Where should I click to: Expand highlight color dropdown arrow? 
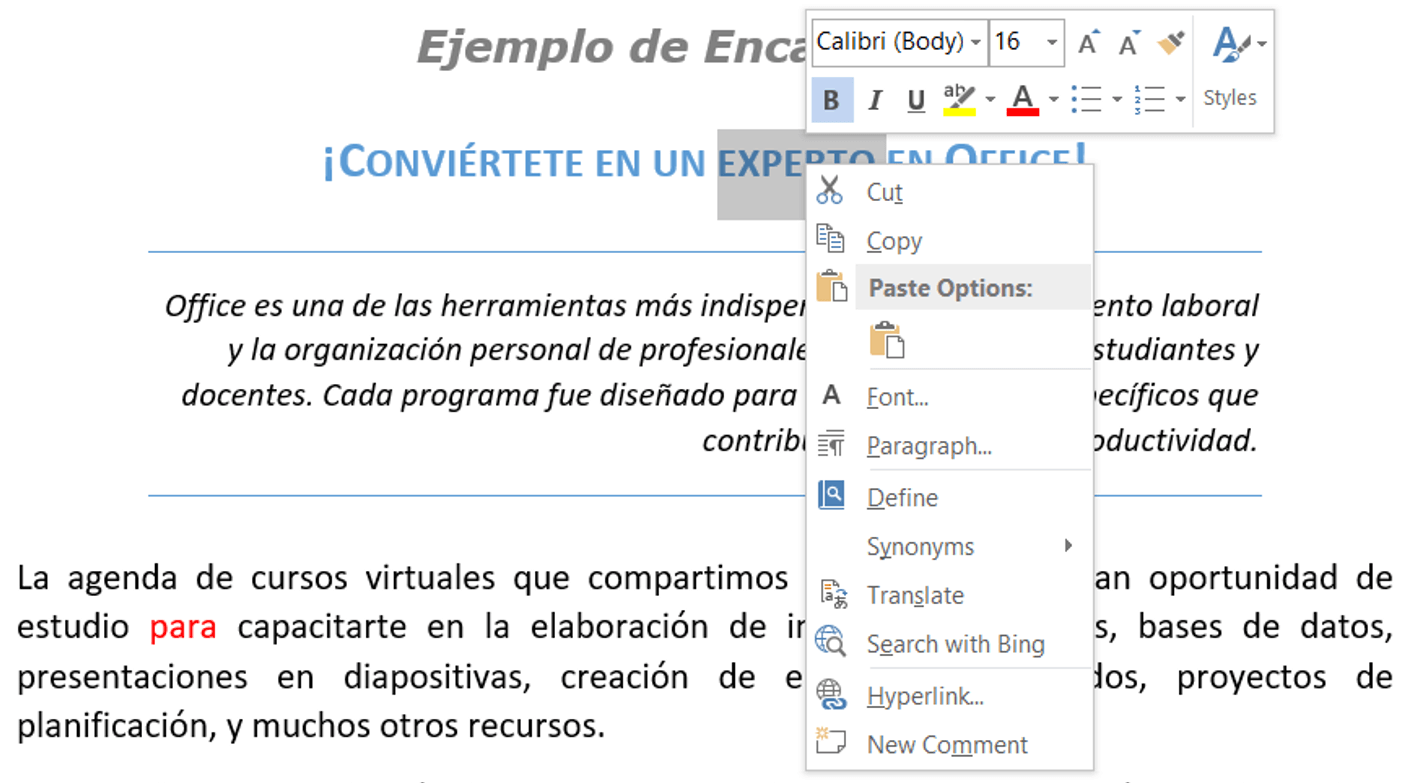click(990, 99)
